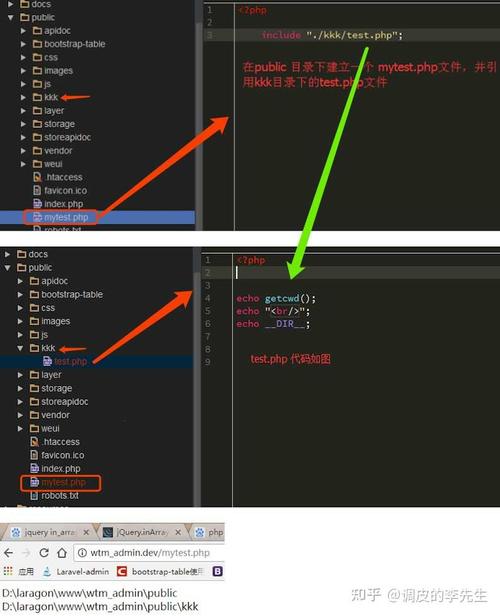The height and width of the screenshot is (616, 500).
Task: Click the robots.txt file icon in lower tree
Action: click(35, 495)
